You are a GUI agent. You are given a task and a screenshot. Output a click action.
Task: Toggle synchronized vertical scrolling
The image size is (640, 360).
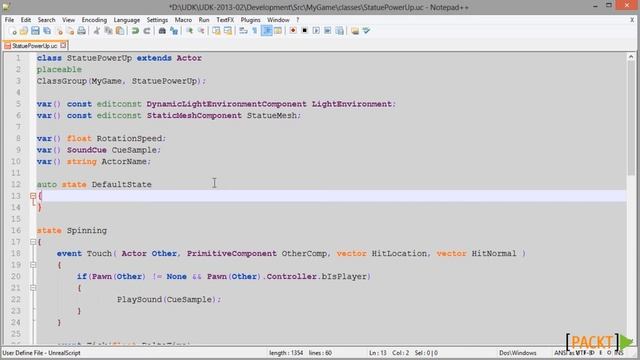click(x=216, y=31)
